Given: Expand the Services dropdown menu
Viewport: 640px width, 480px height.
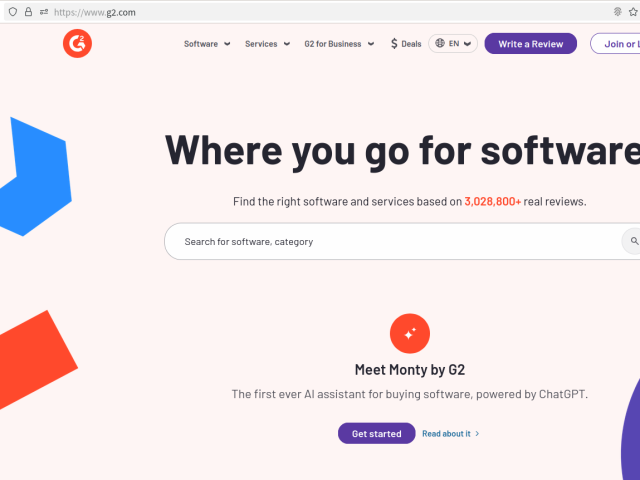Looking at the screenshot, I should point(267,44).
